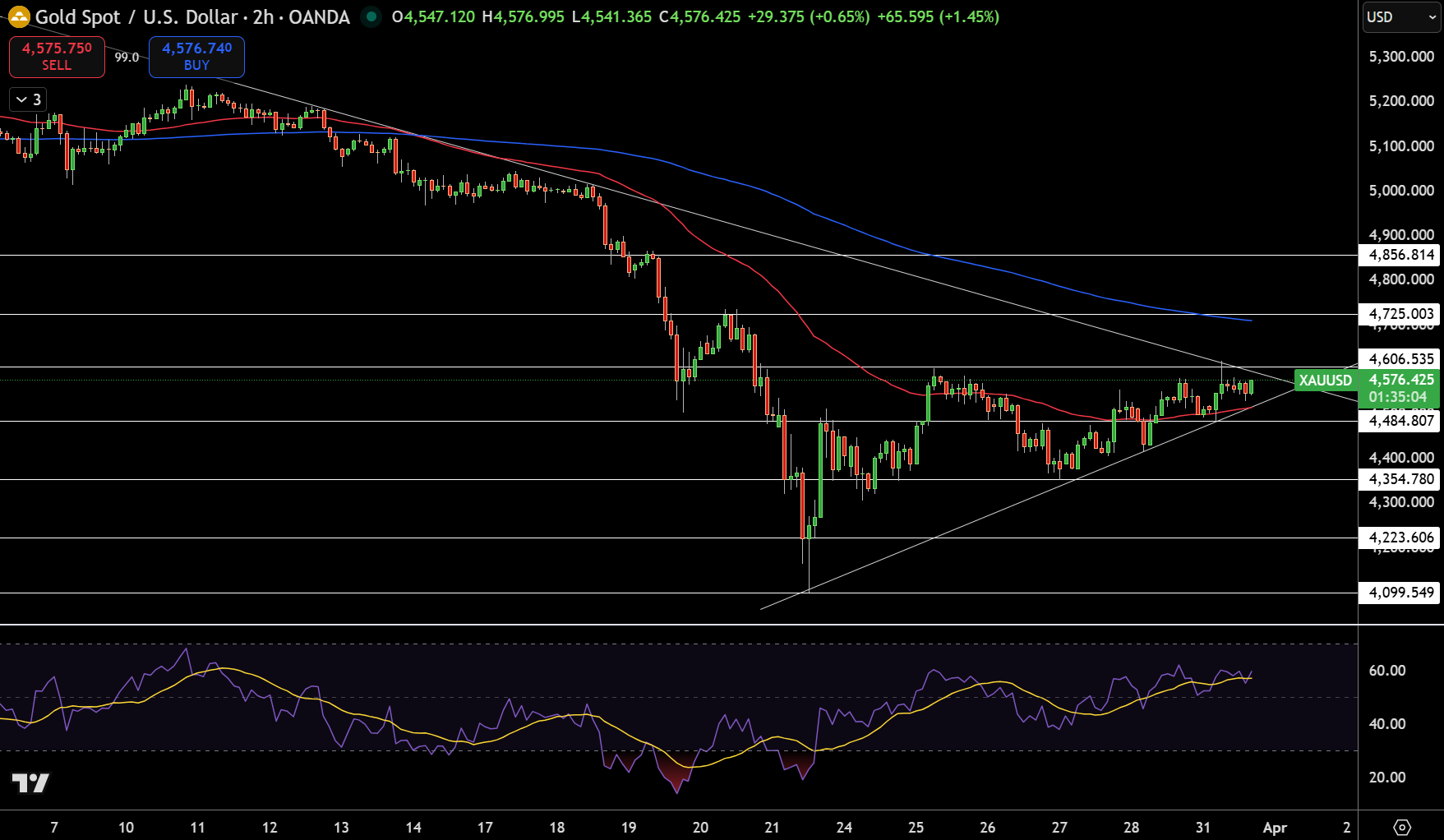The height and width of the screenshot is (840, 1444).
Task: Click the 4,099.549 price level label
Action: click(x=1400, y=593)
